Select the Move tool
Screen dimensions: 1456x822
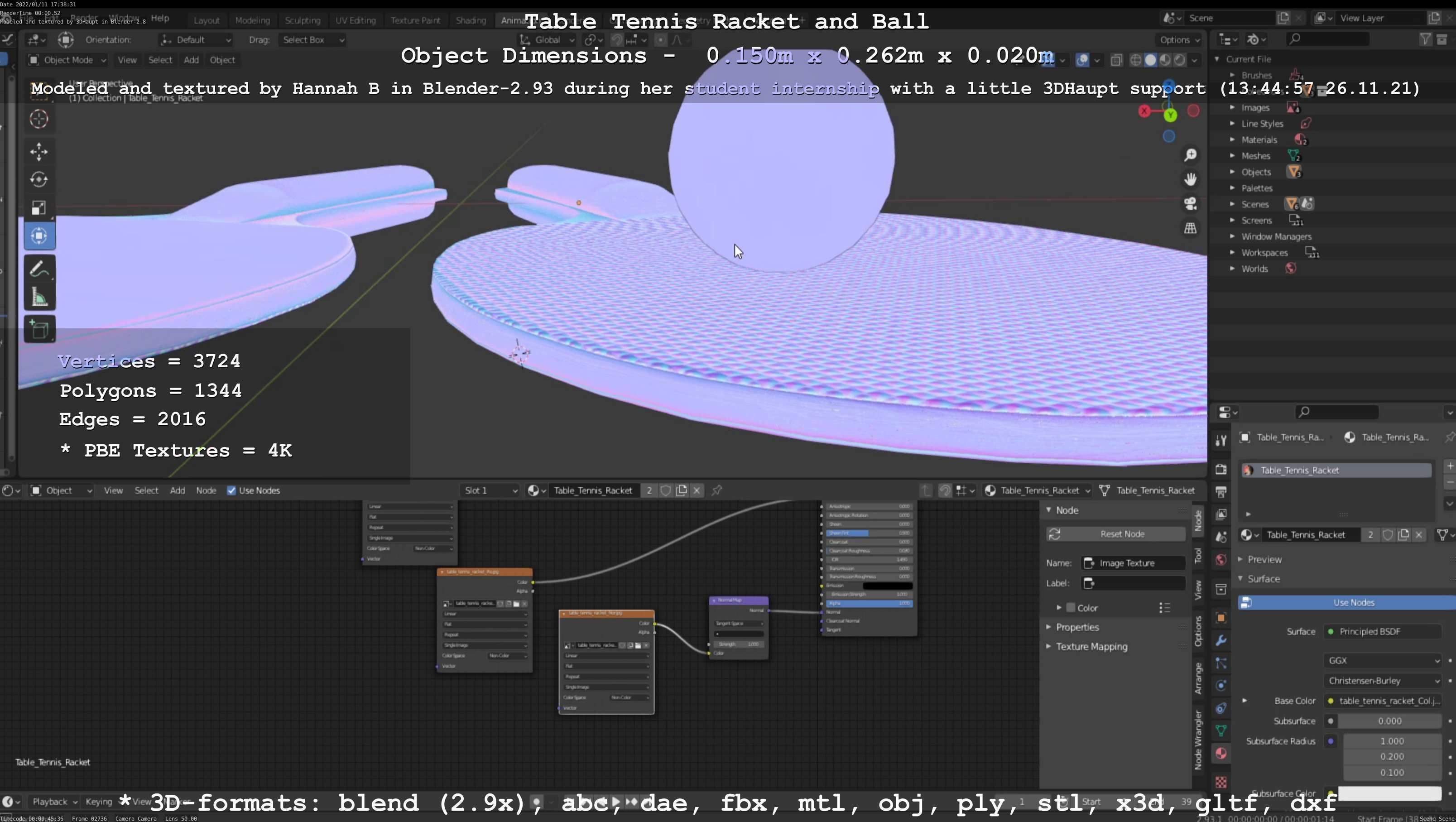pos(39,152)
